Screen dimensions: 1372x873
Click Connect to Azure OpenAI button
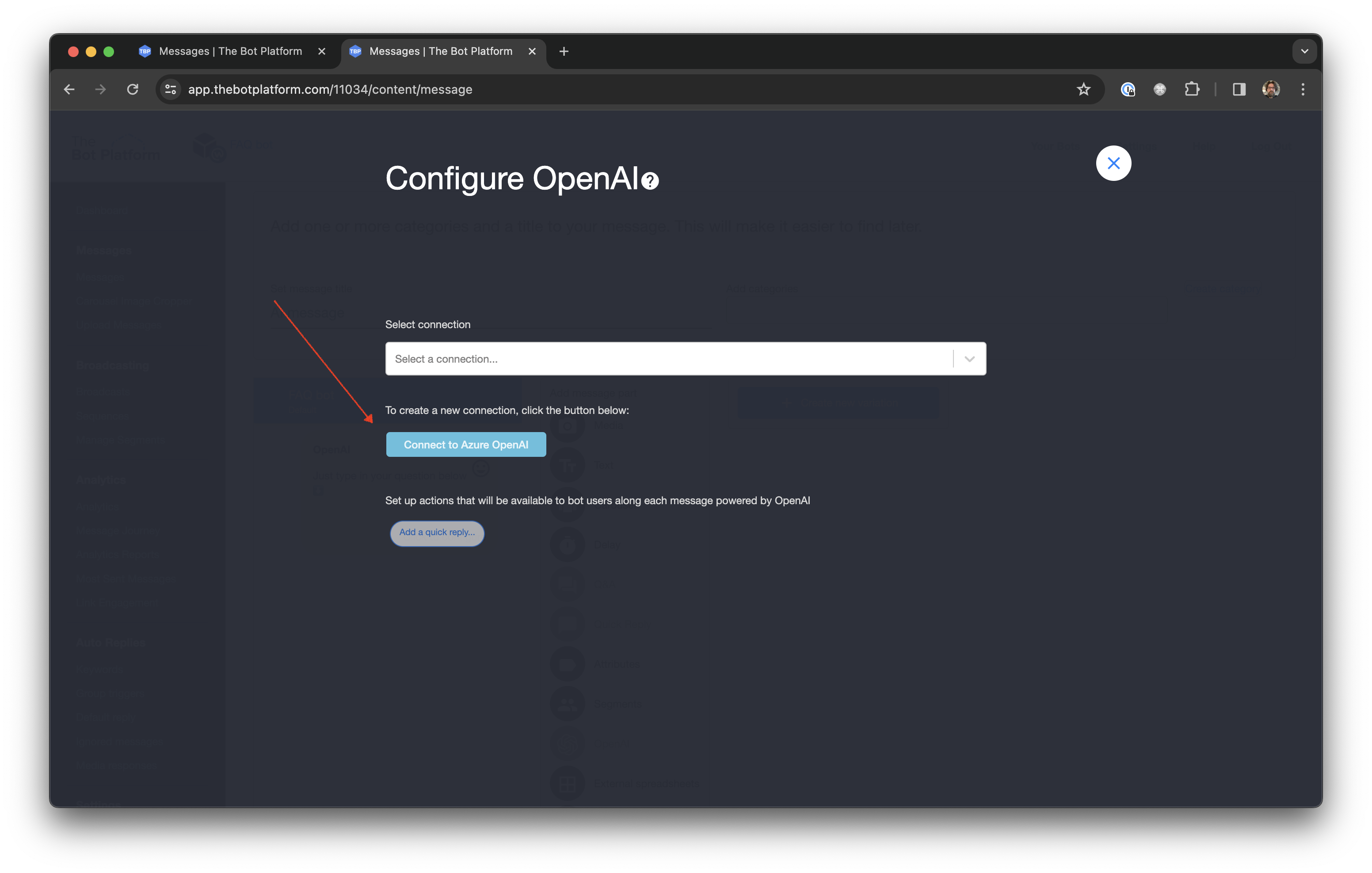coord(465,445)
